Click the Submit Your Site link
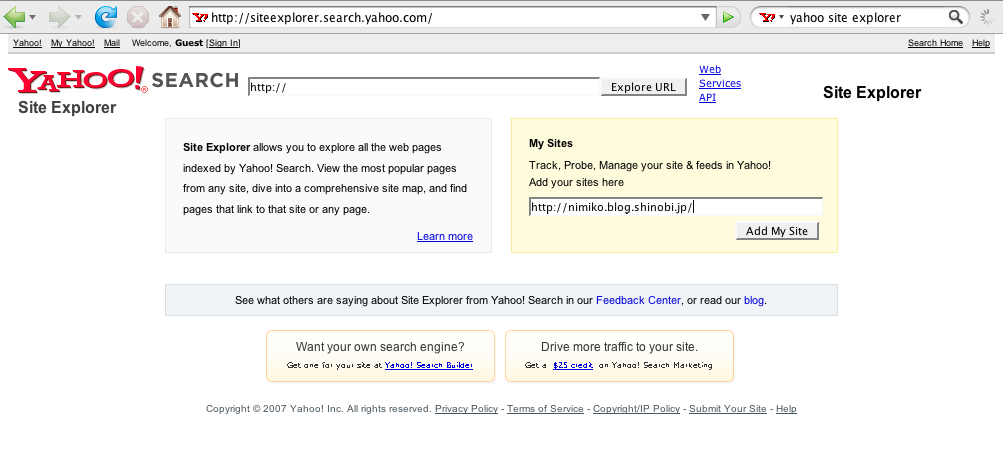 pyautogui.click(x=728, y=409)
